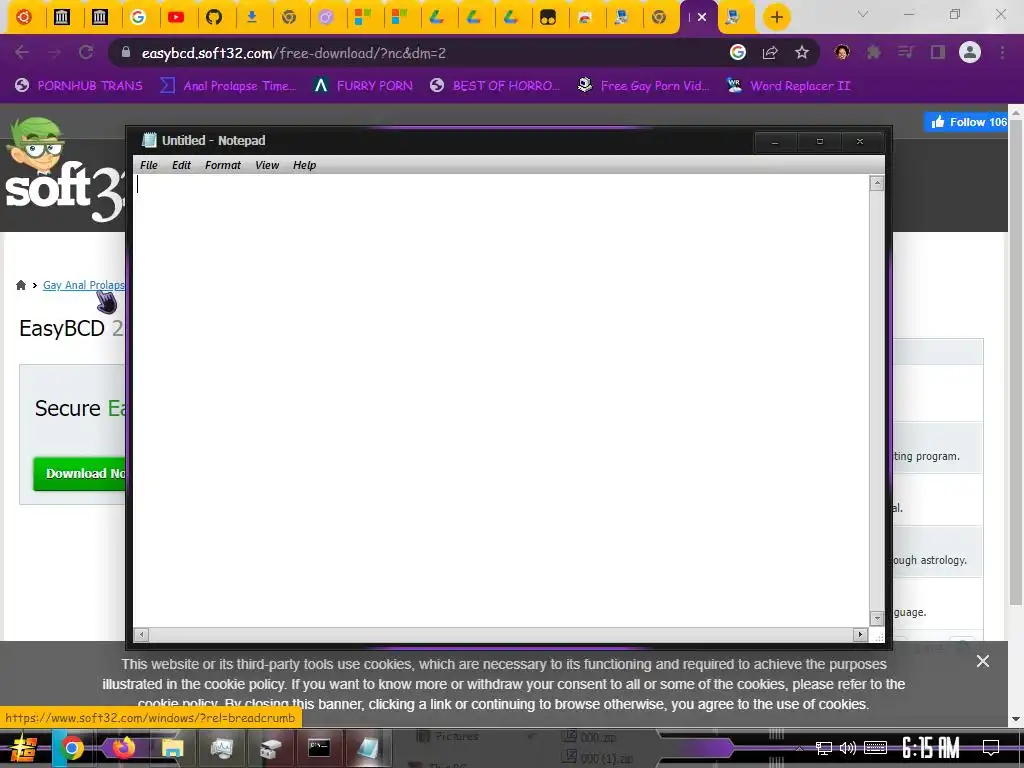The image size is (1024, 768).
Task: Click Notepad scroll down arrow
Action: pyautogui.click(x=877, y=618)
